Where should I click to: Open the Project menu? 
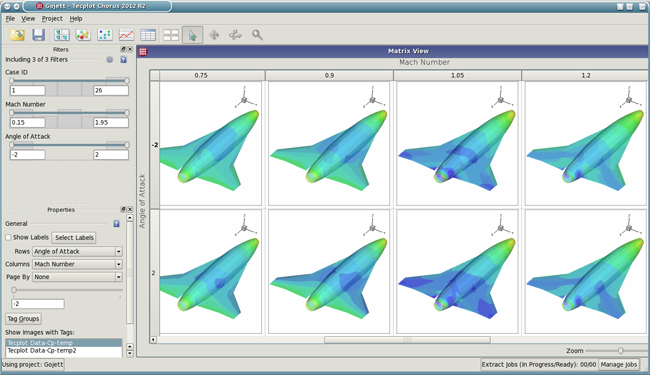(52, 19)
